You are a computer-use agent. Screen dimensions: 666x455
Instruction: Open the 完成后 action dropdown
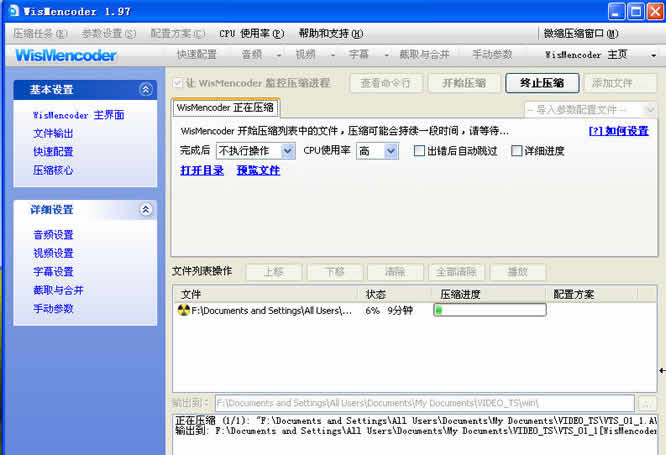coord(288,151)
